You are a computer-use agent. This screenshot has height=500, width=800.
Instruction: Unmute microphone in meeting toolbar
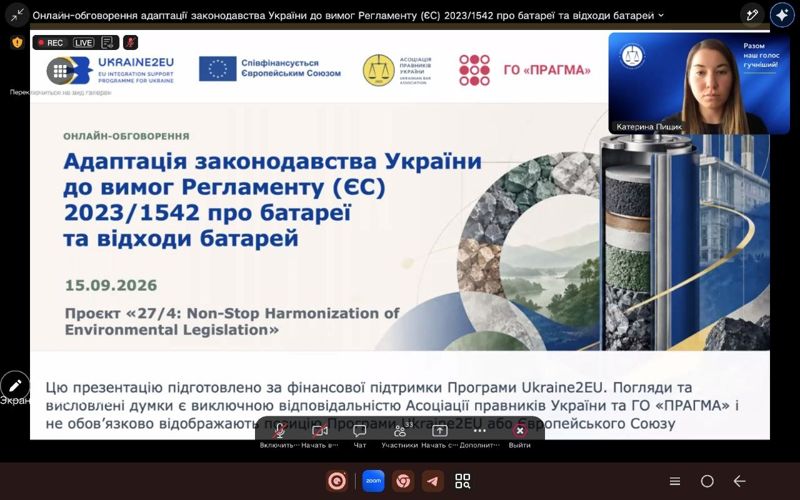coord(279,435)
